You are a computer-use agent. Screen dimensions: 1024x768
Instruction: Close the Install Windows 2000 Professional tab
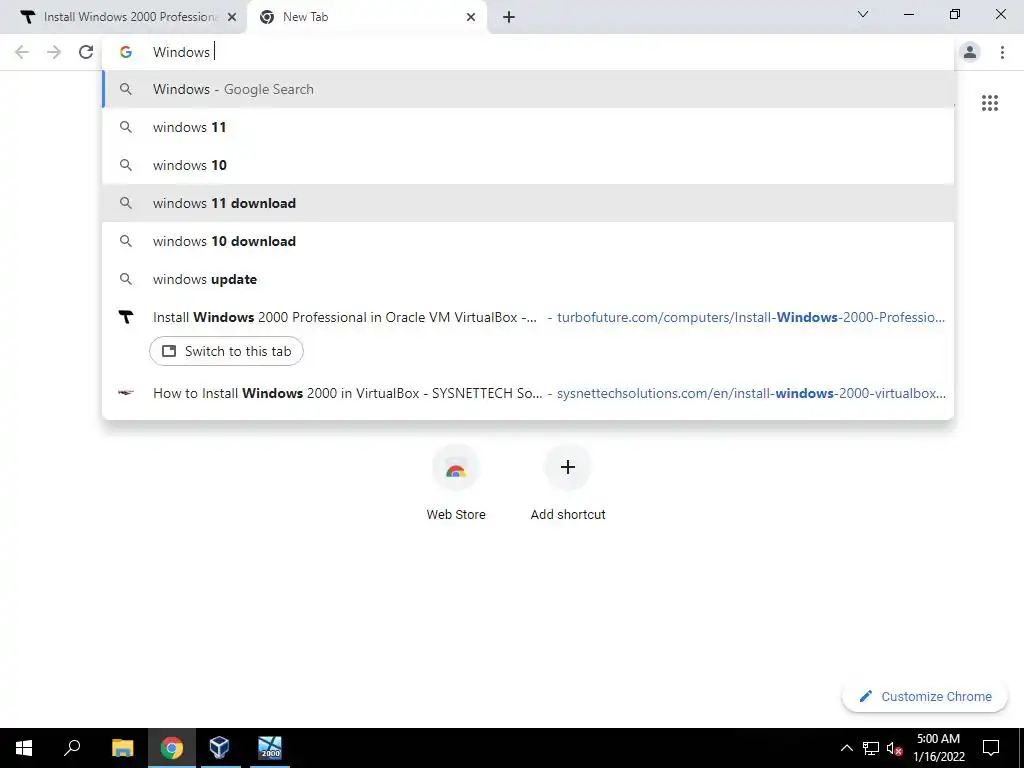pyautogui.click(x=232, y=17)
